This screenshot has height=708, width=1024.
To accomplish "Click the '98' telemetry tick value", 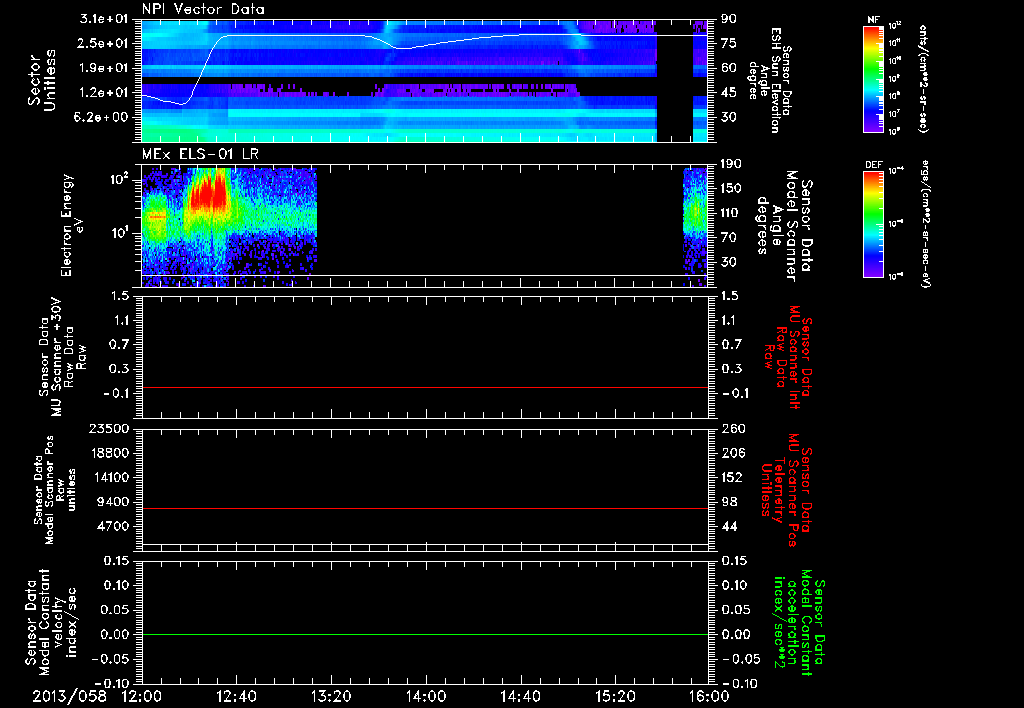I will (729, 502).
